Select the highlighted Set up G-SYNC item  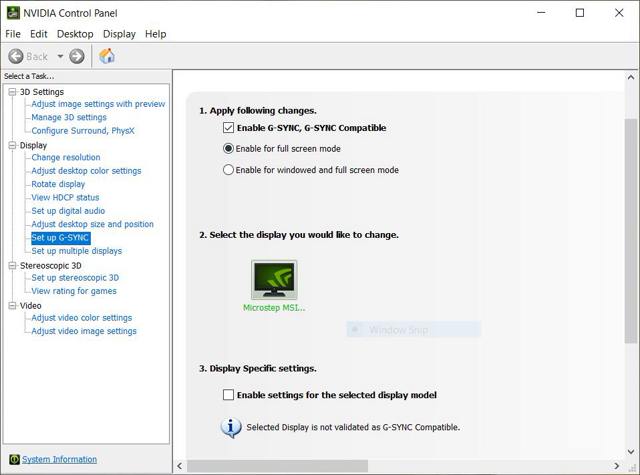coord(60,238)
